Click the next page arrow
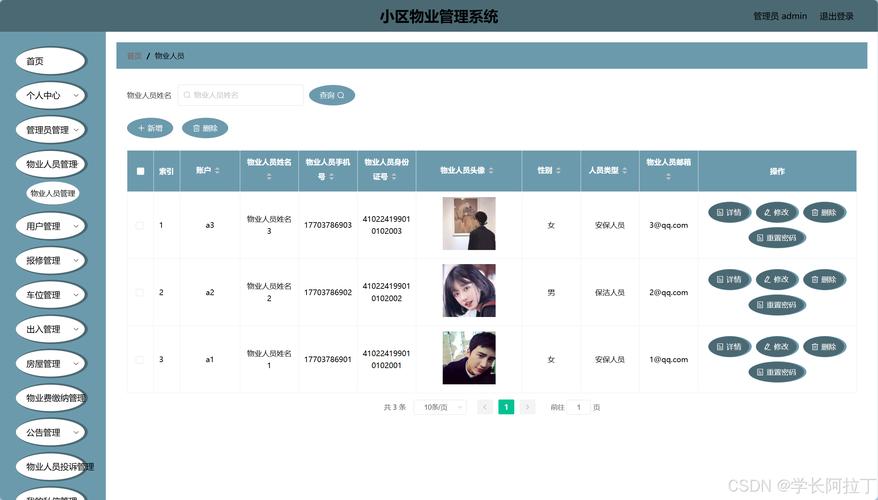This screenshot has width=878, height=500. (x=527, y=408)
